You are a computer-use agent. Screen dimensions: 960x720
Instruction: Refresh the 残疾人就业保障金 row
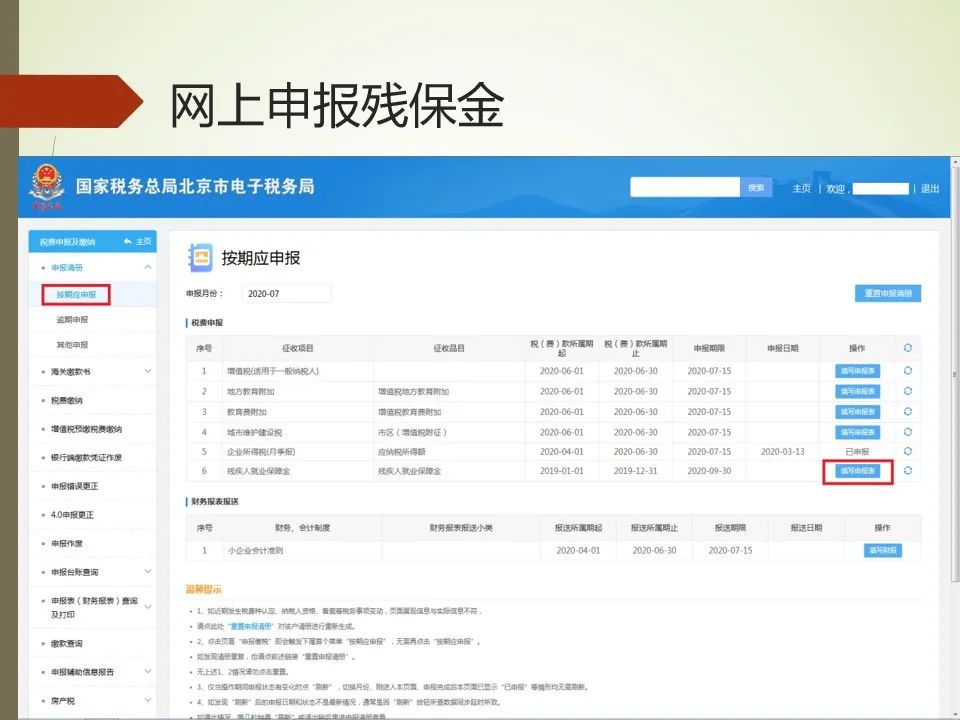click(x=907, y=470)
